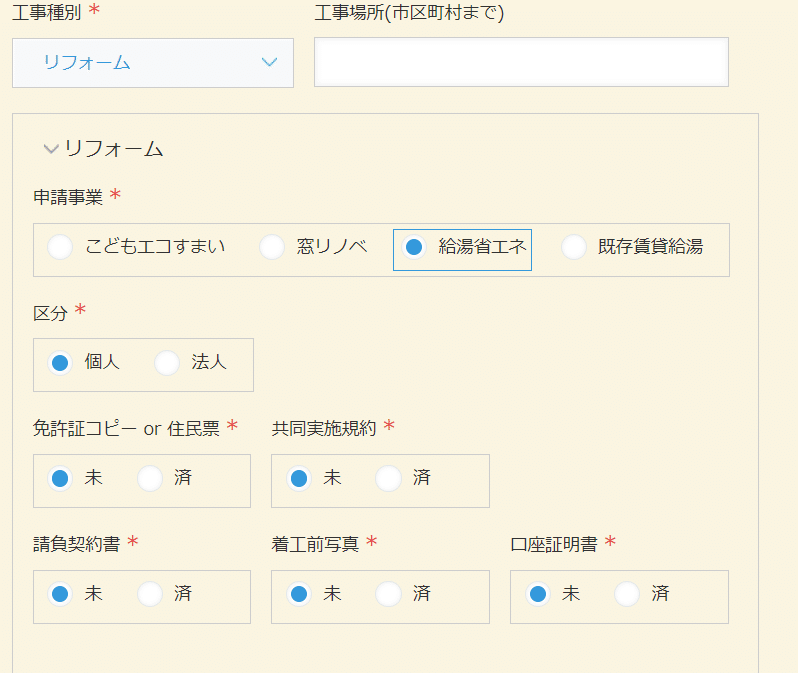
Task: Set 免許証コピー or 住民票 to 済
Action: [150, 479]
